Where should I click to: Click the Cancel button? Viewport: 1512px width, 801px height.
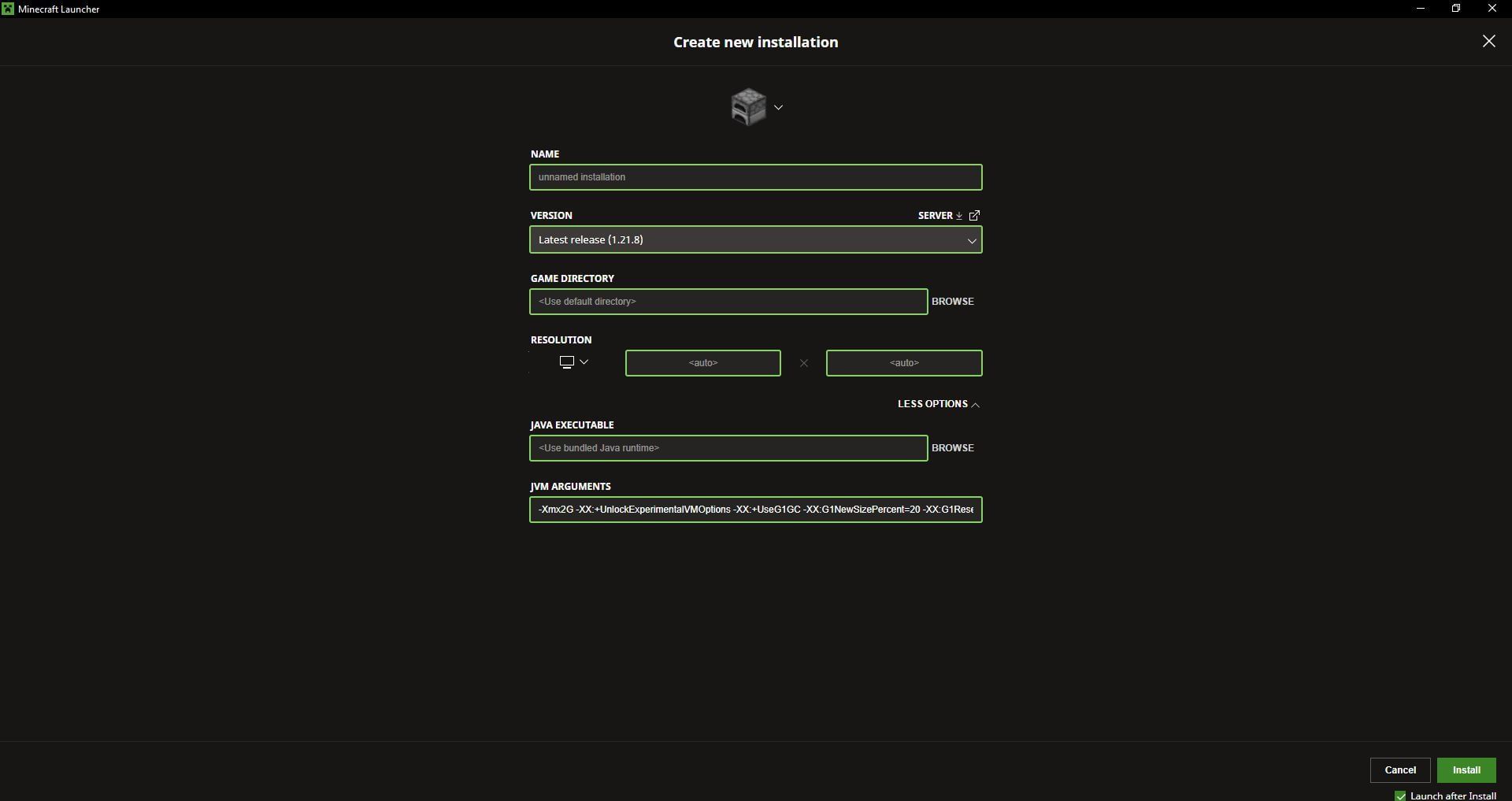1399,770
